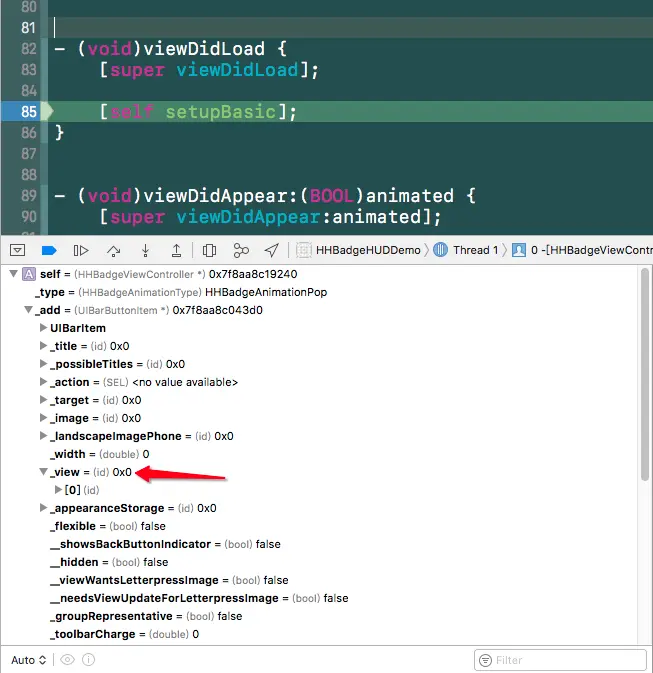
Task: Hide the debug area with the toggle icon
Action: 18,250
